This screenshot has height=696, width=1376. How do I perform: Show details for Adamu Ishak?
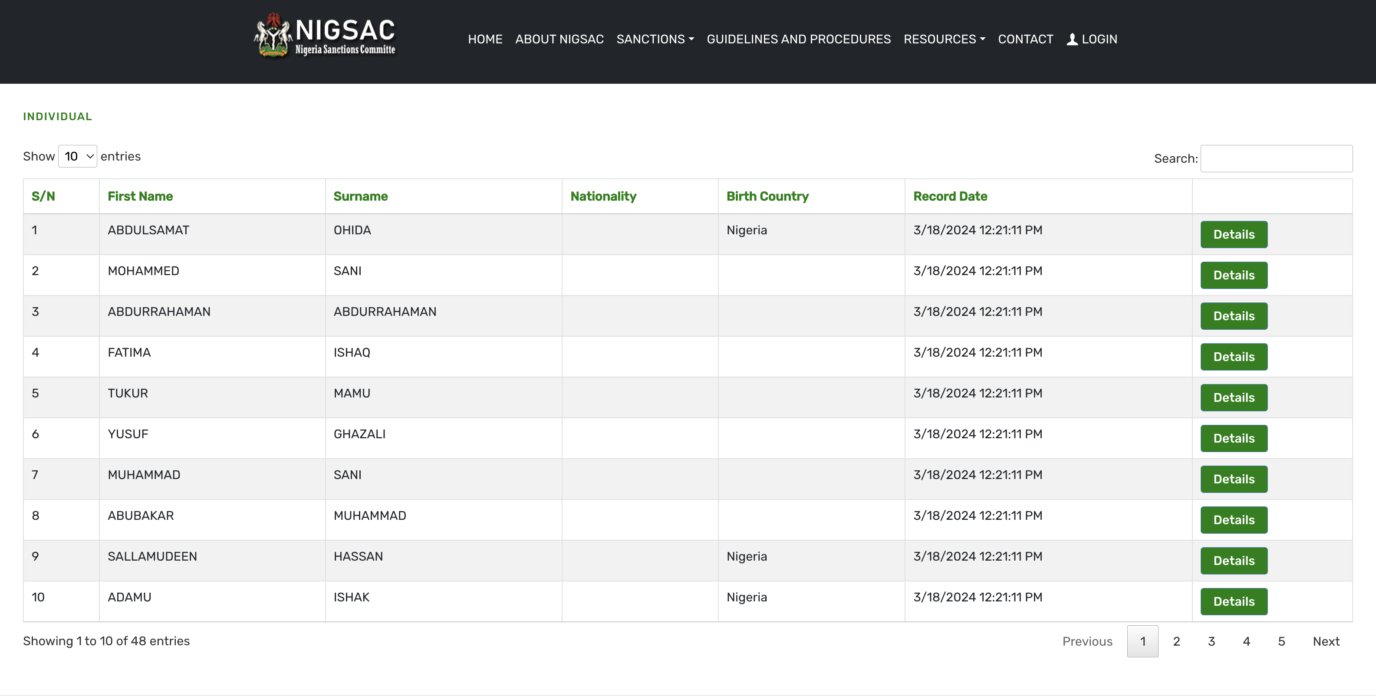1233,602
